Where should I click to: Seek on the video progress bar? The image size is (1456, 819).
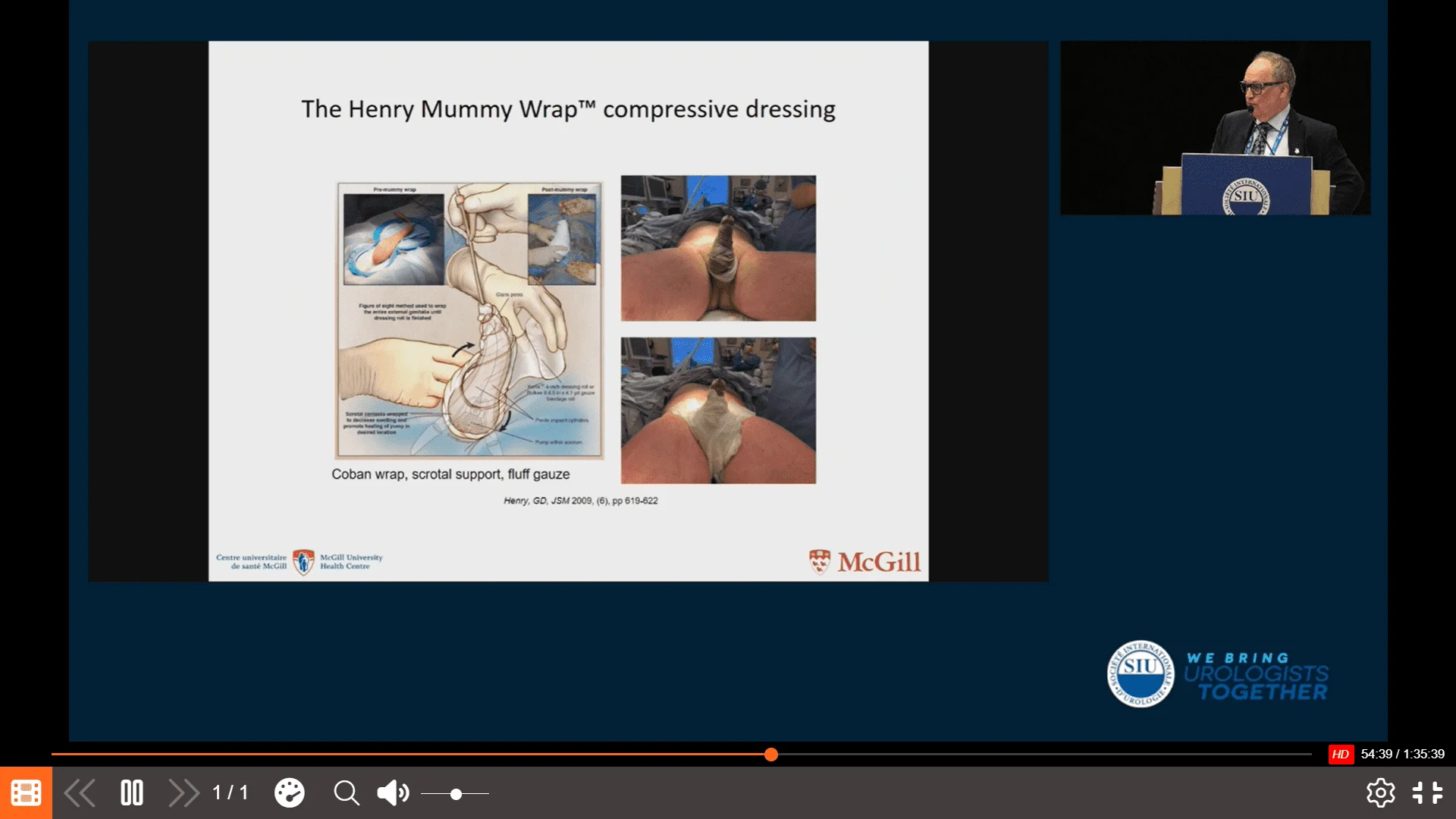click(1024, 754)
